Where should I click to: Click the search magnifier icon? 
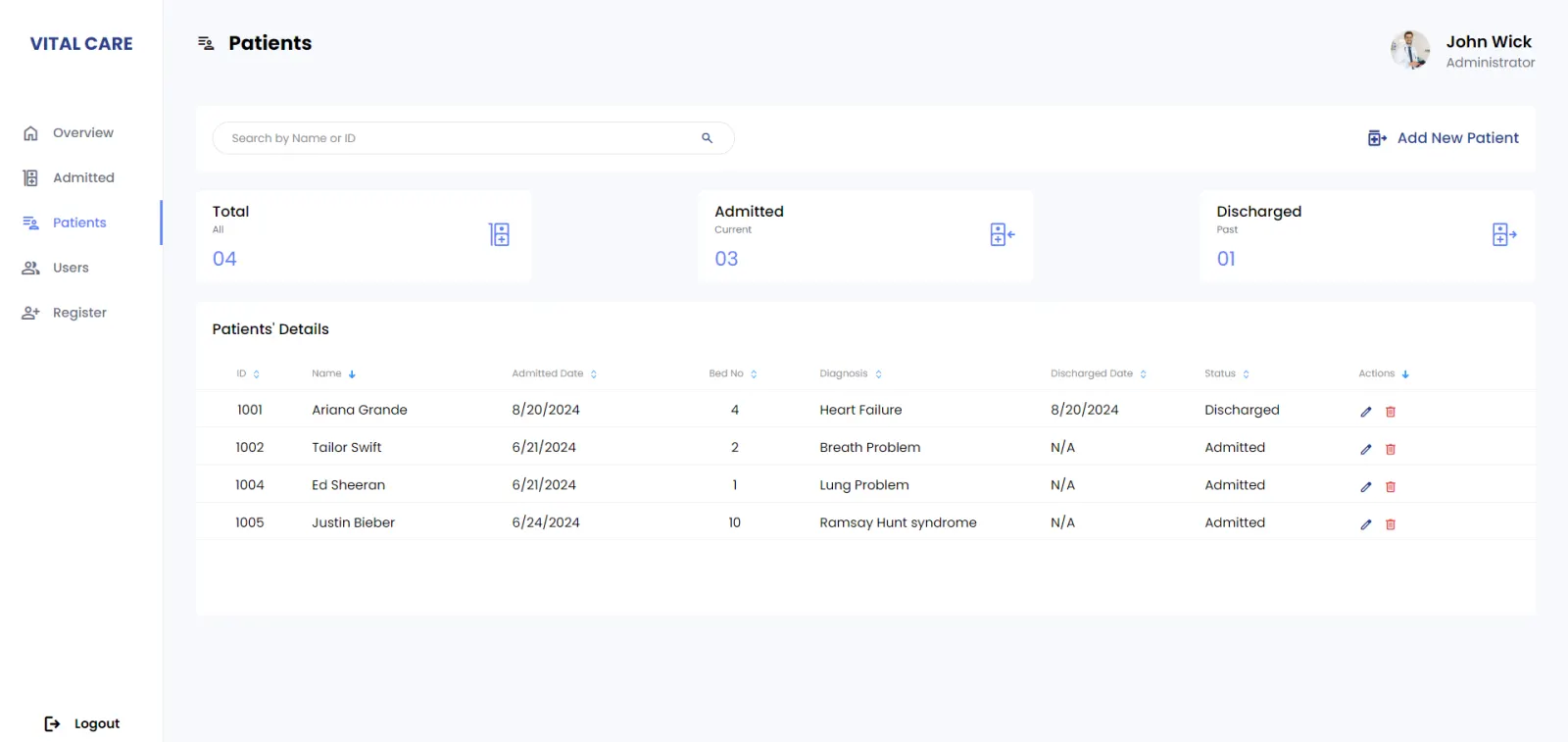tap(707, 138)
